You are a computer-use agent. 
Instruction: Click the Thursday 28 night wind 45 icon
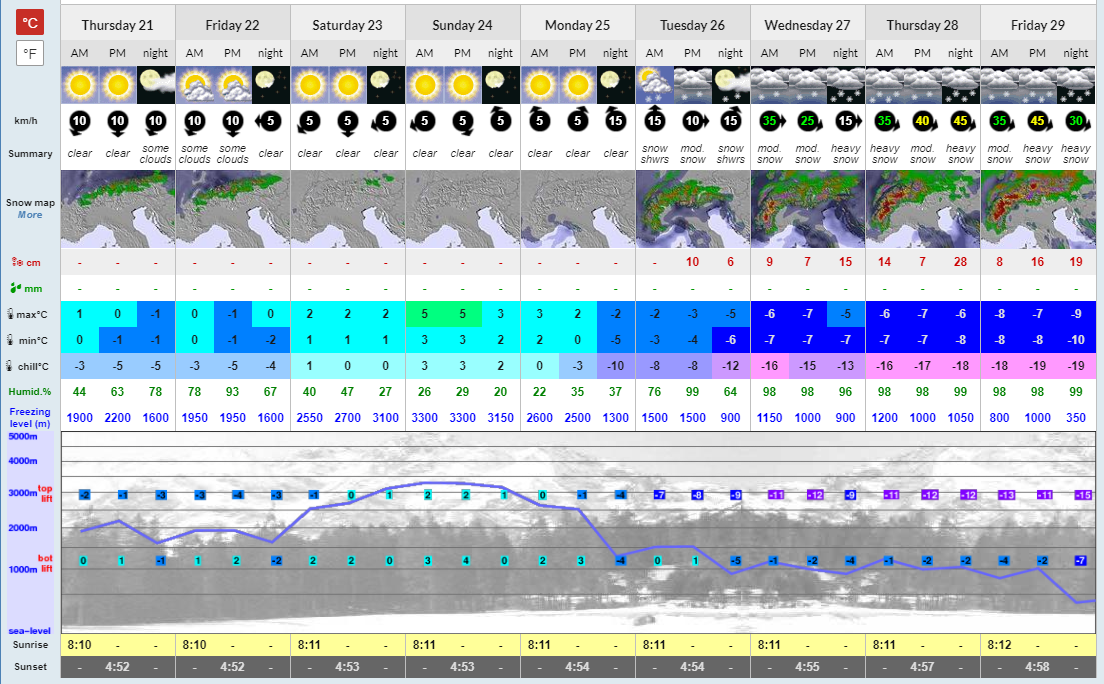tap(962, 122)
